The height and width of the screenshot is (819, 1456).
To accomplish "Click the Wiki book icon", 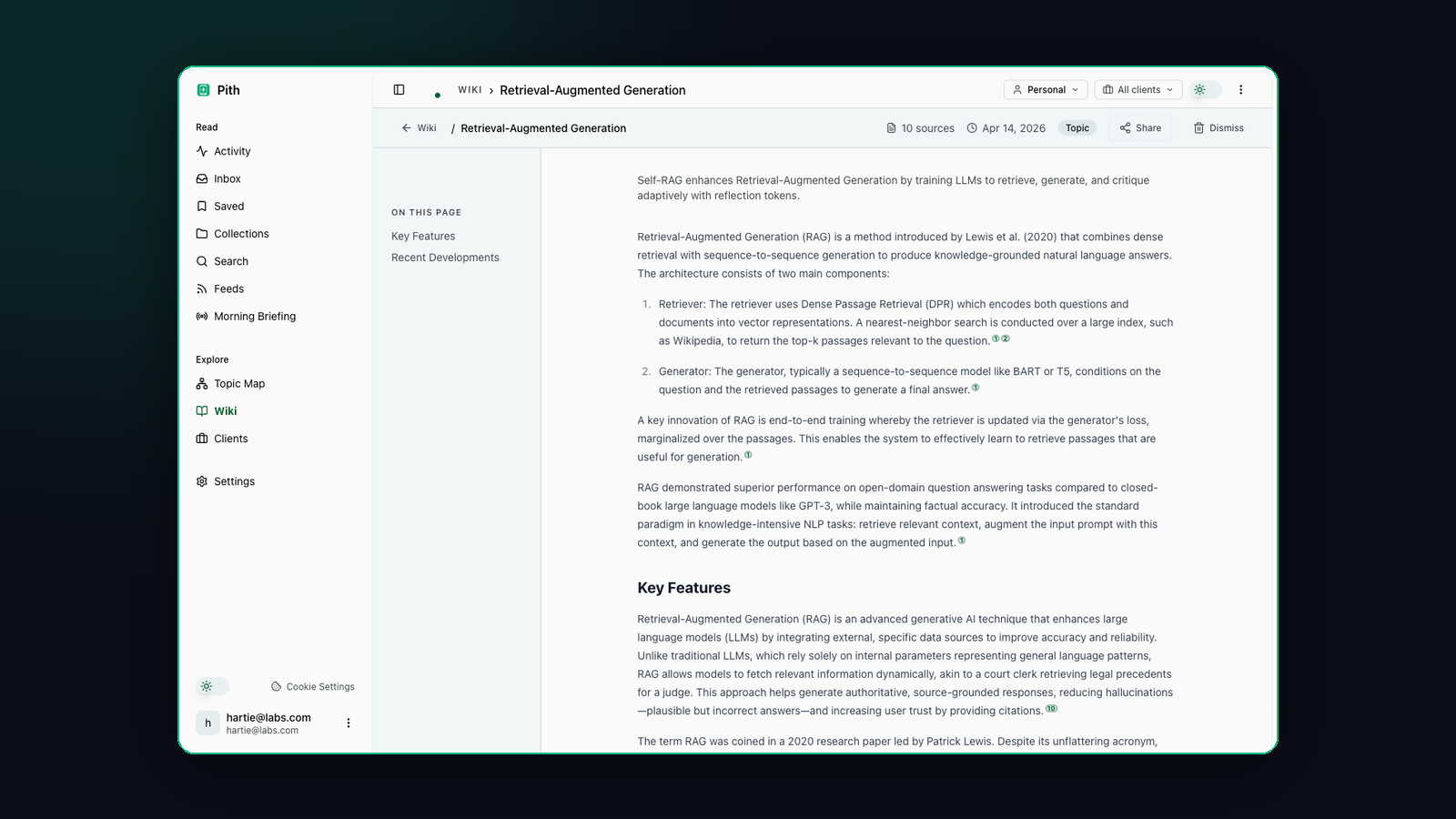I will pos(202,411).
